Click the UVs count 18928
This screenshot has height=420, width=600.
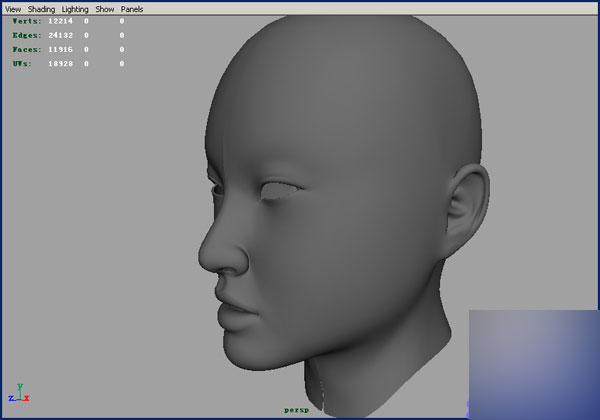click(62, 63)
